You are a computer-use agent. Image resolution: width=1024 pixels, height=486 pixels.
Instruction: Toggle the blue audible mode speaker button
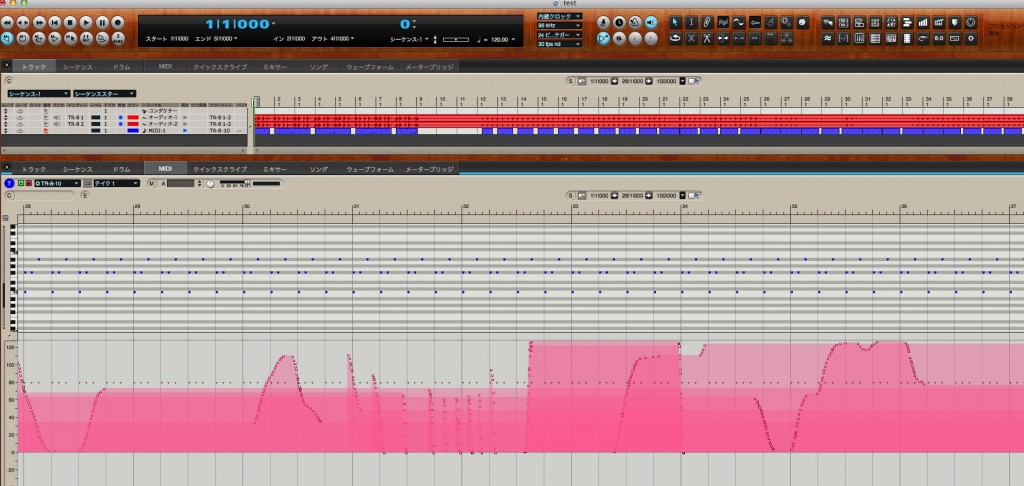tap(651, 22)
